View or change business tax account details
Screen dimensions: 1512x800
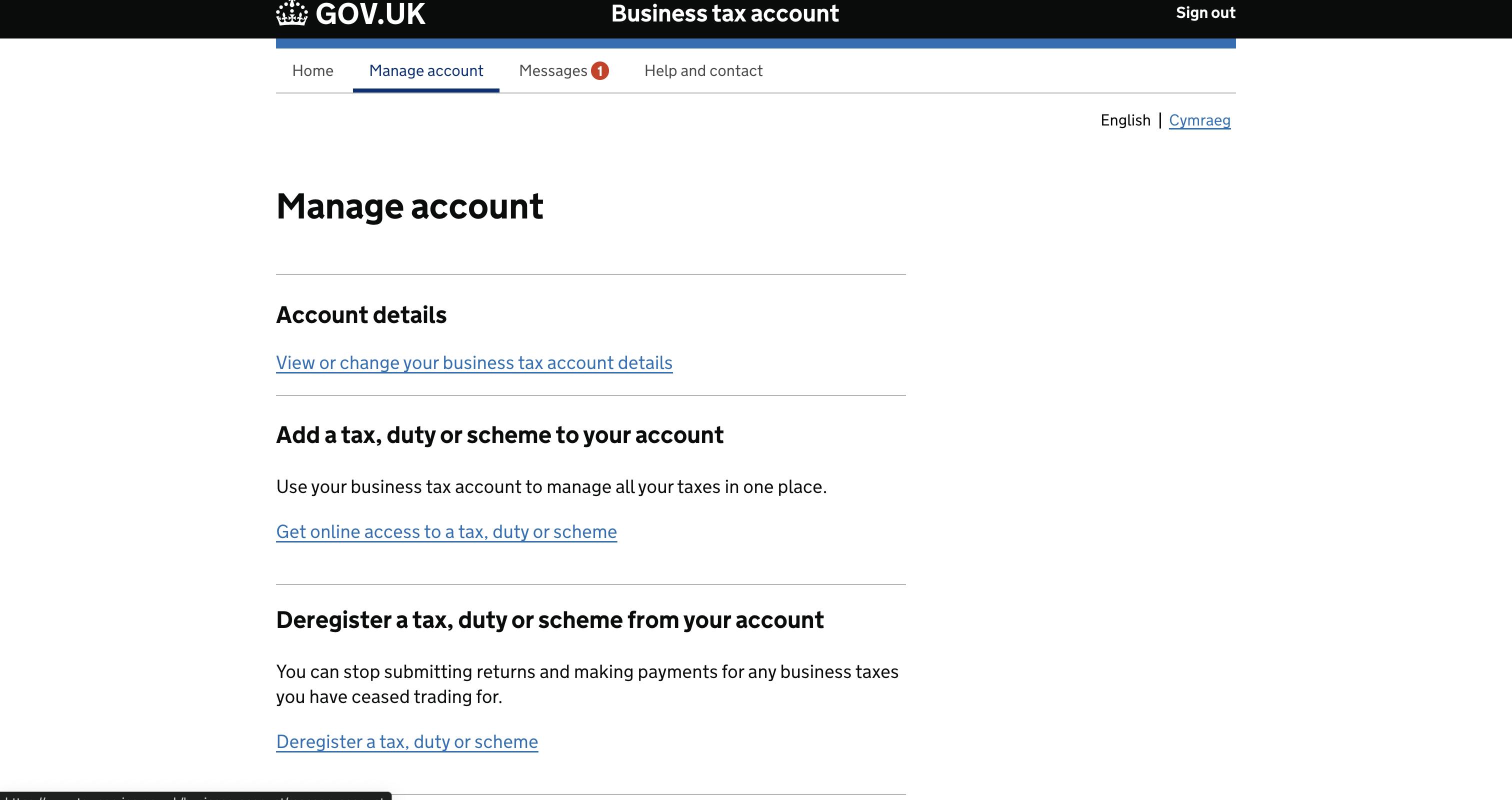473,362
